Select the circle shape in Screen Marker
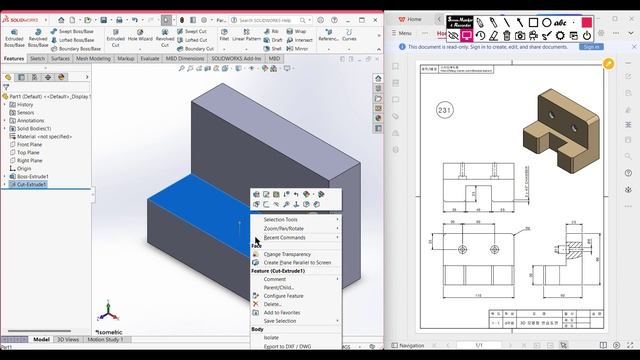Image resolution: width=640 pixels, height=360 pixels. coord(547,22)
